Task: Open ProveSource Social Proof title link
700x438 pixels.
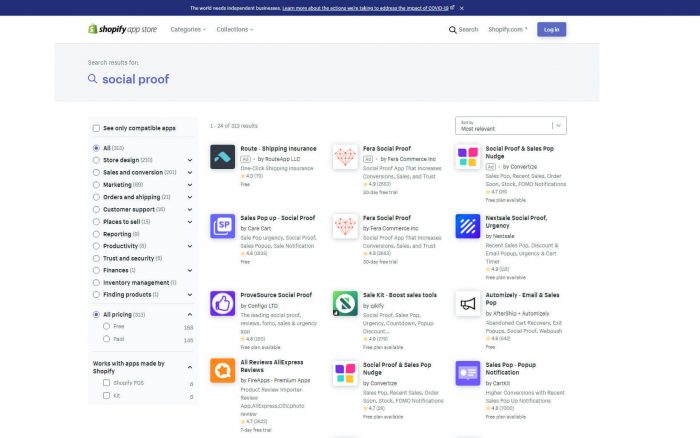Action: click(x=276, y=295)
